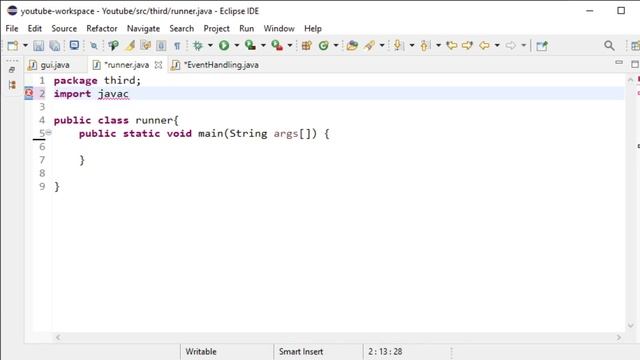Open the External Tools dropdown arrow
This screenshot has height=360, width=640.
click(290, 45)
